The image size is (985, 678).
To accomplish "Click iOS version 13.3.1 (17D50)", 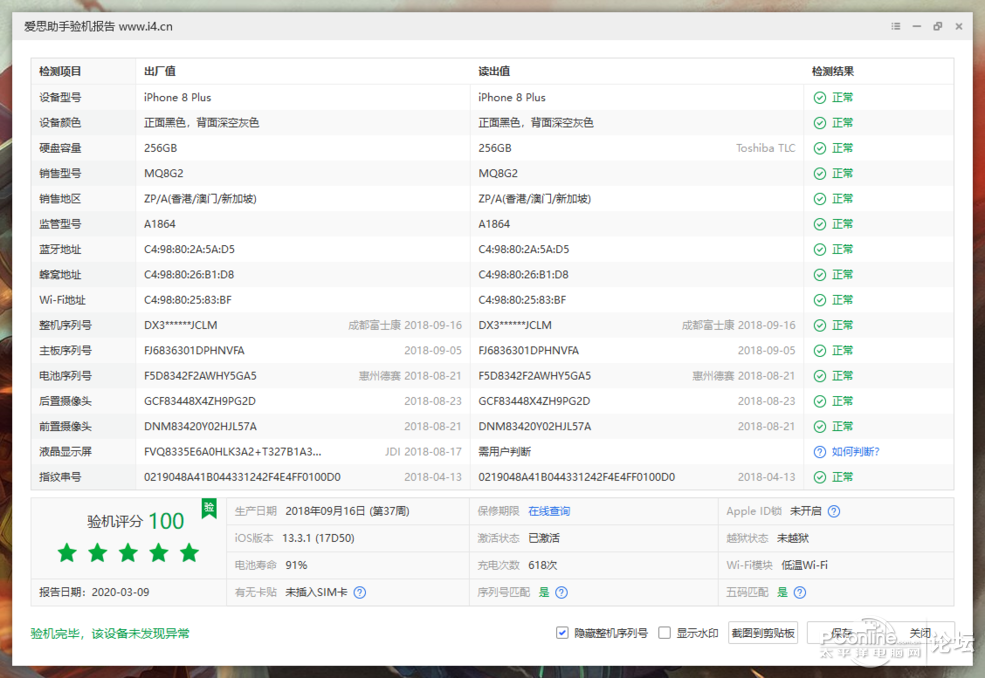I will coord(318,538).
